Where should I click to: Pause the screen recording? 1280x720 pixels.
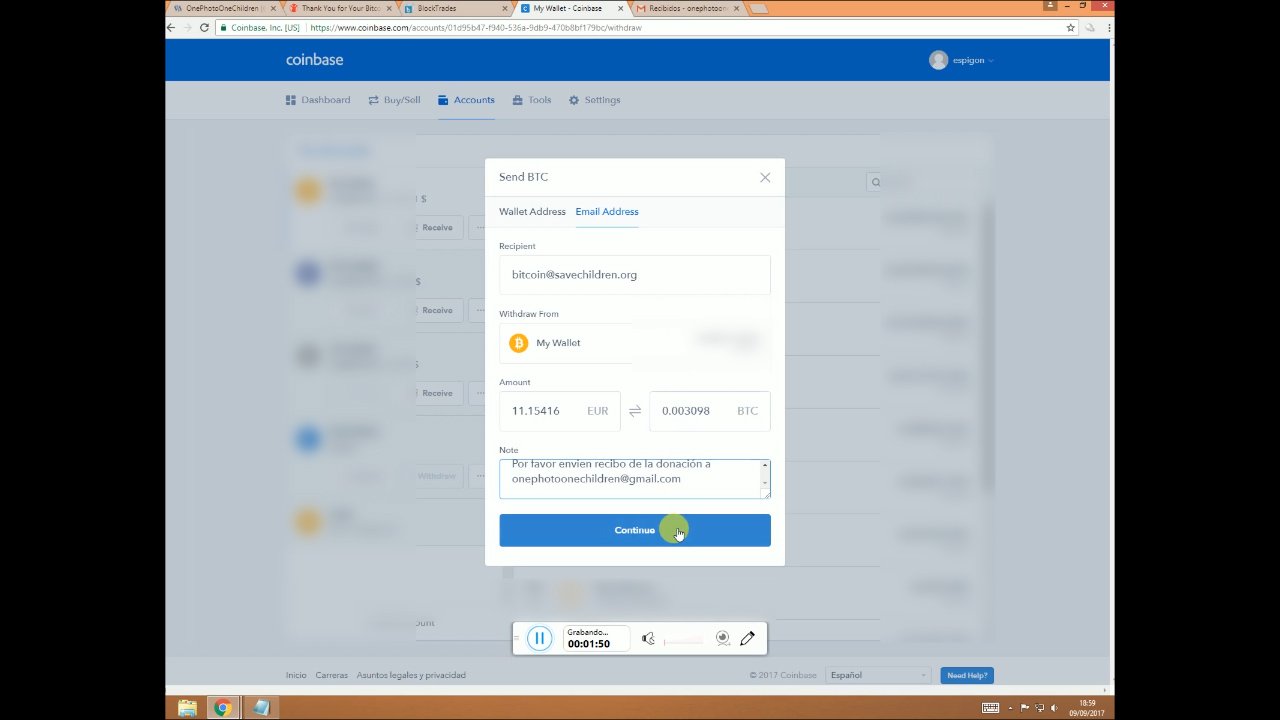(x=539, y=638)
